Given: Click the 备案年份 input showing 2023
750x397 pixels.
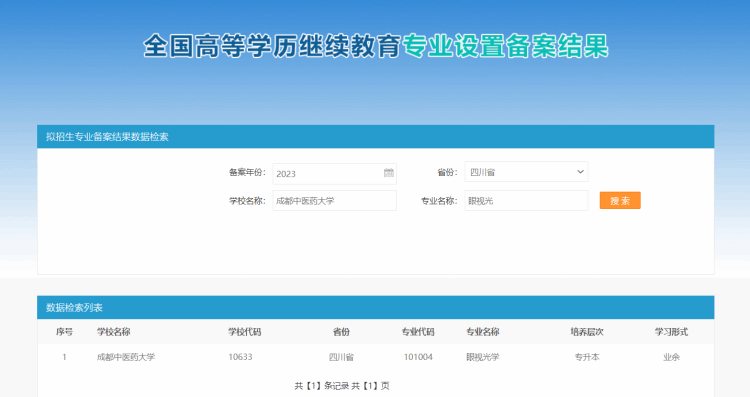Looking at the screenshot, I should coord(334,174).
